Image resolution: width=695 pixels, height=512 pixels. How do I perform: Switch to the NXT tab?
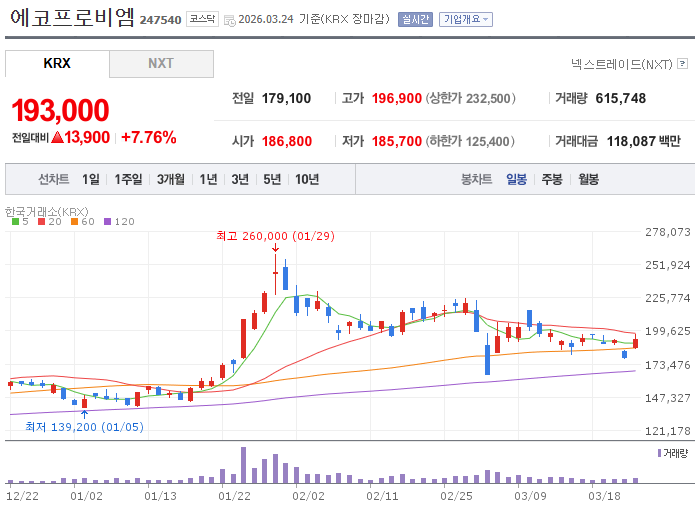161,63
